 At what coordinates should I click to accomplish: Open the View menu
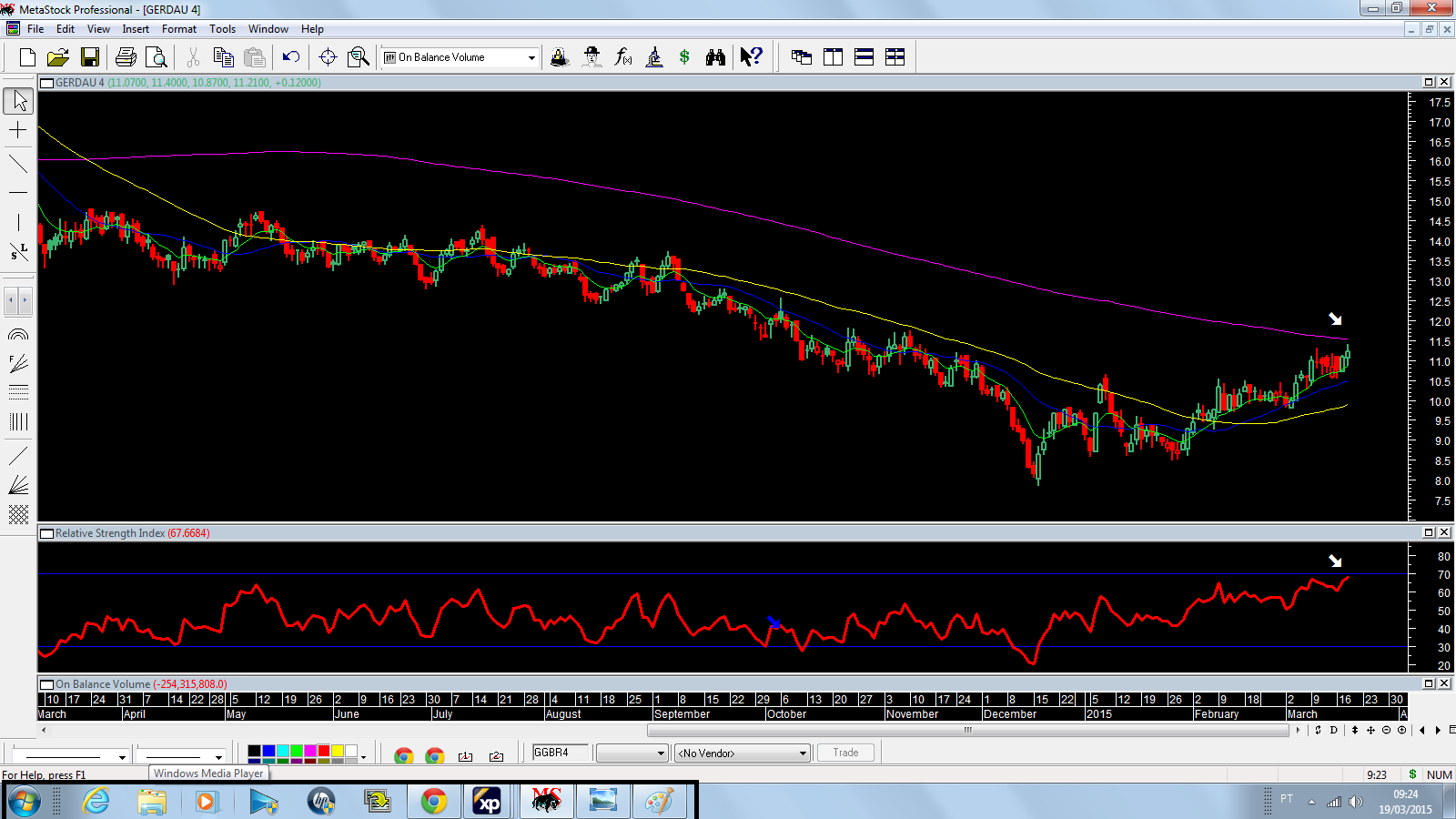[x=98, y=29]
